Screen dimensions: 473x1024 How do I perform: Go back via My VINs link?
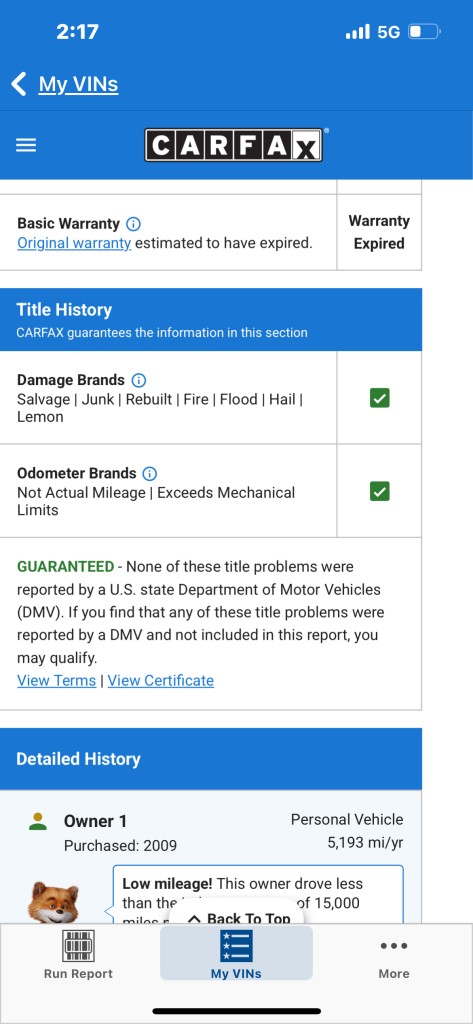[x=78, y=84]
